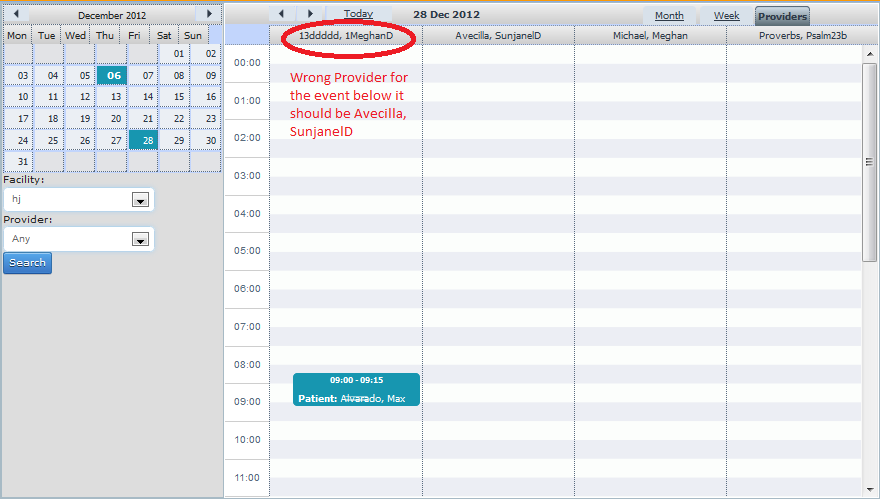Click previous day arrow beside Today
The width and height of the screenshot is (880, 502).
[x=282, y=14]
